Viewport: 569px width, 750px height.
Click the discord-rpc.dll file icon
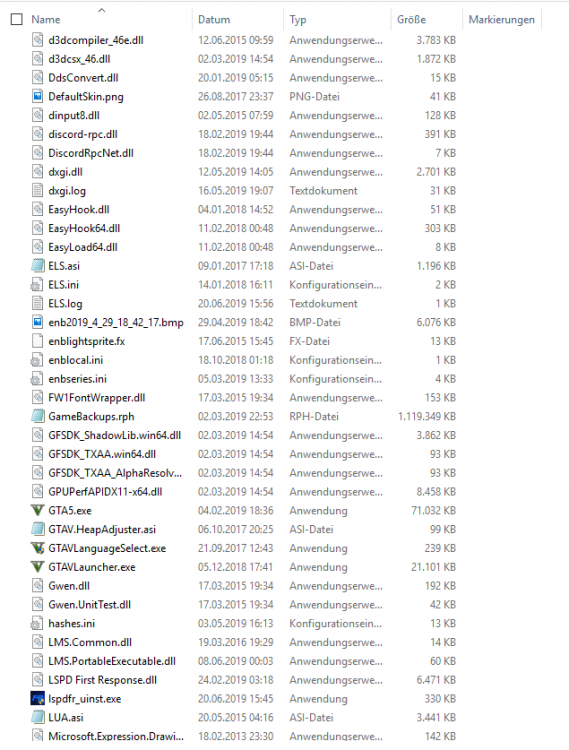click(37, 134)
